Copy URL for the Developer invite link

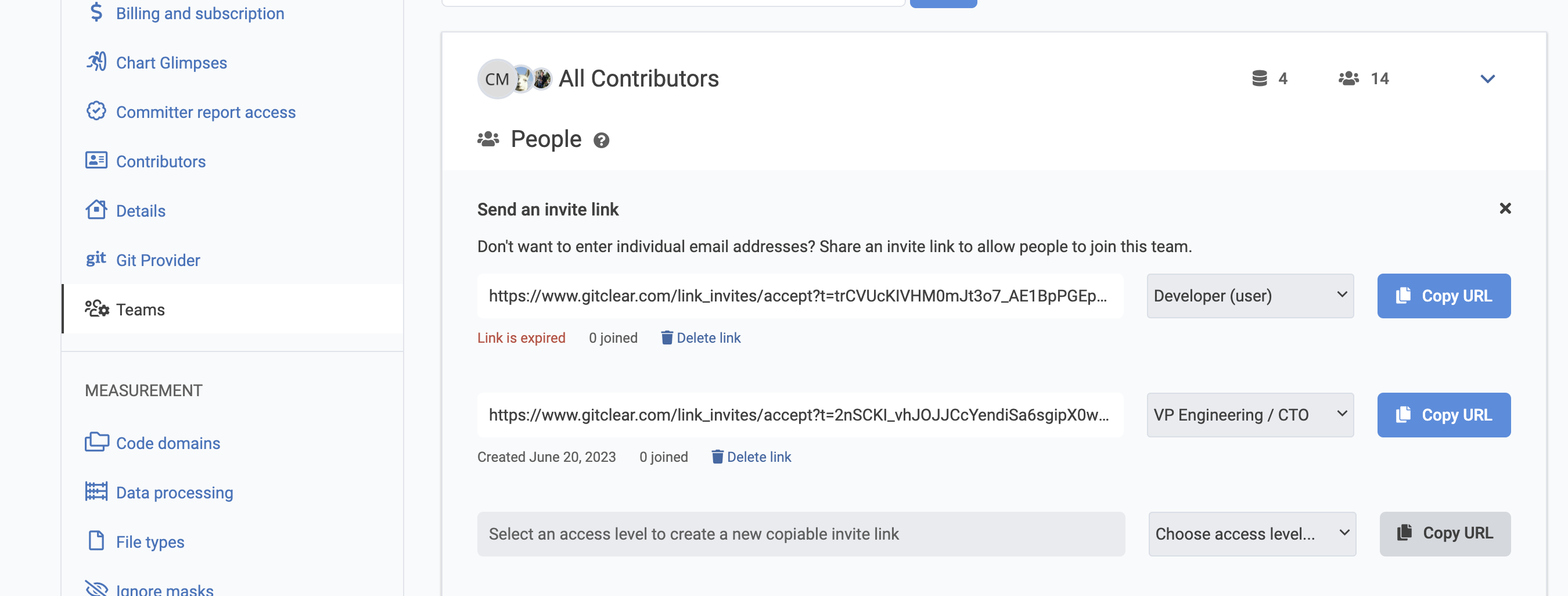point(1444,296)
